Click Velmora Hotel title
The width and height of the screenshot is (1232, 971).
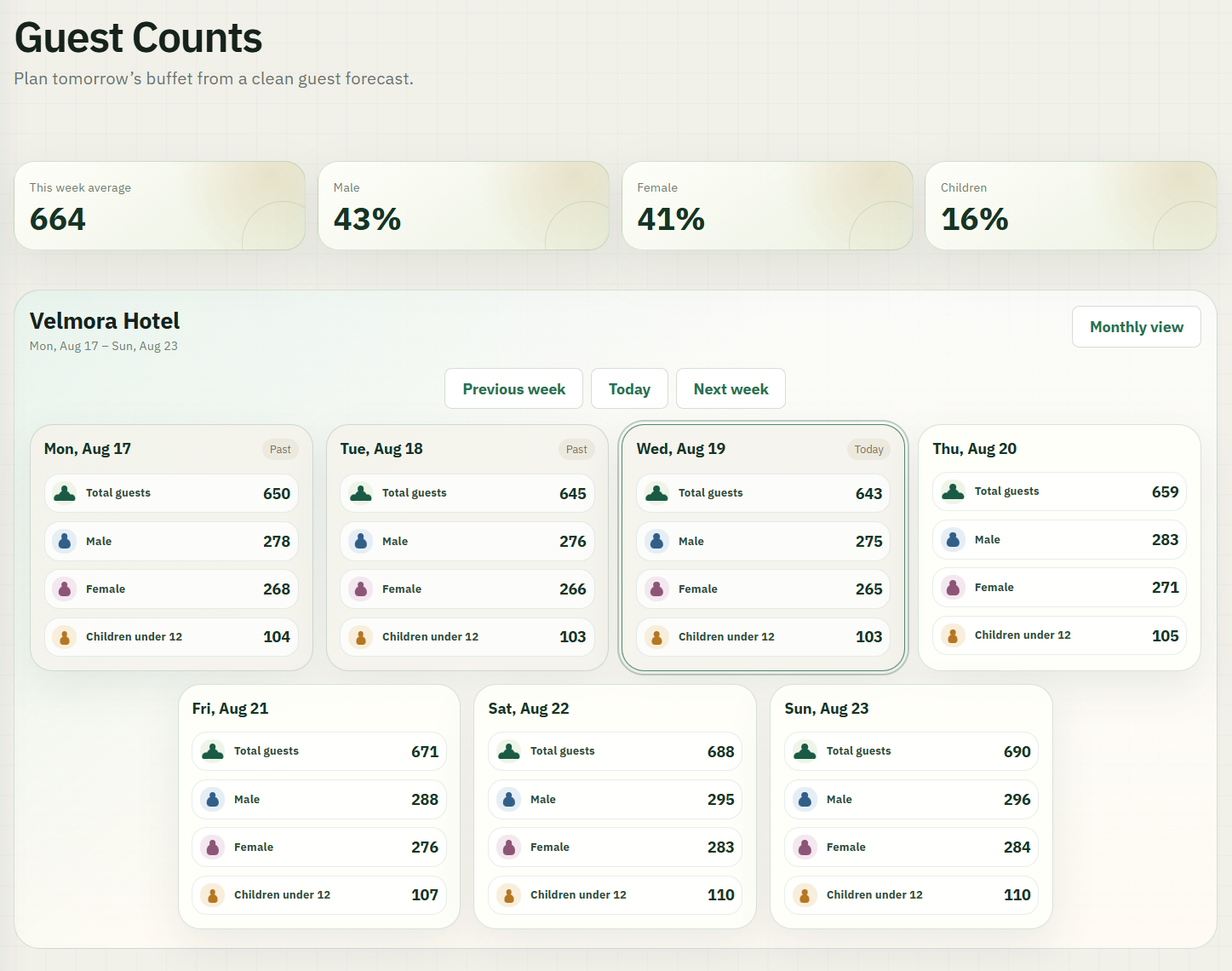105,321
